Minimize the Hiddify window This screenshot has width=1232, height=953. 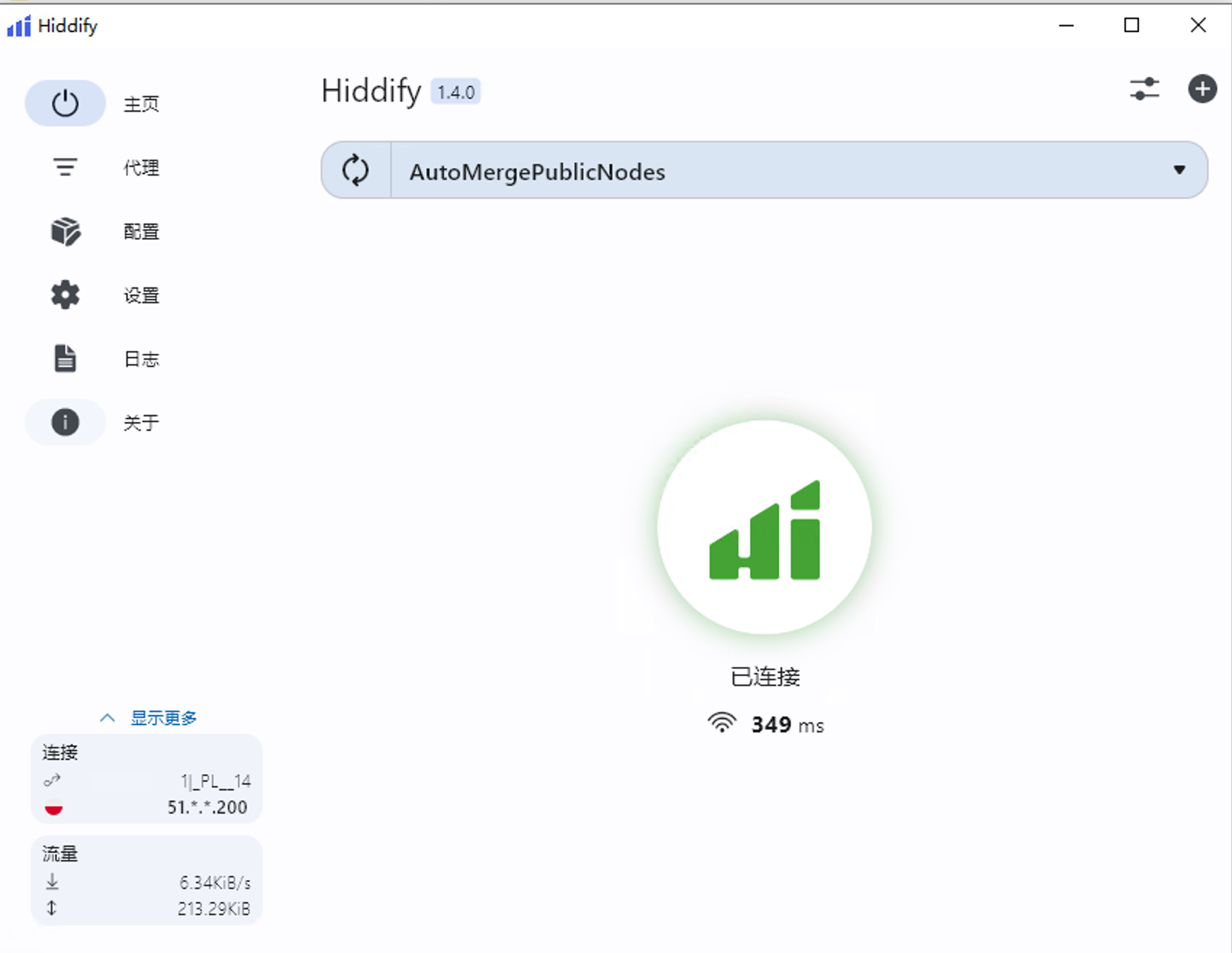coord(1066,25)
